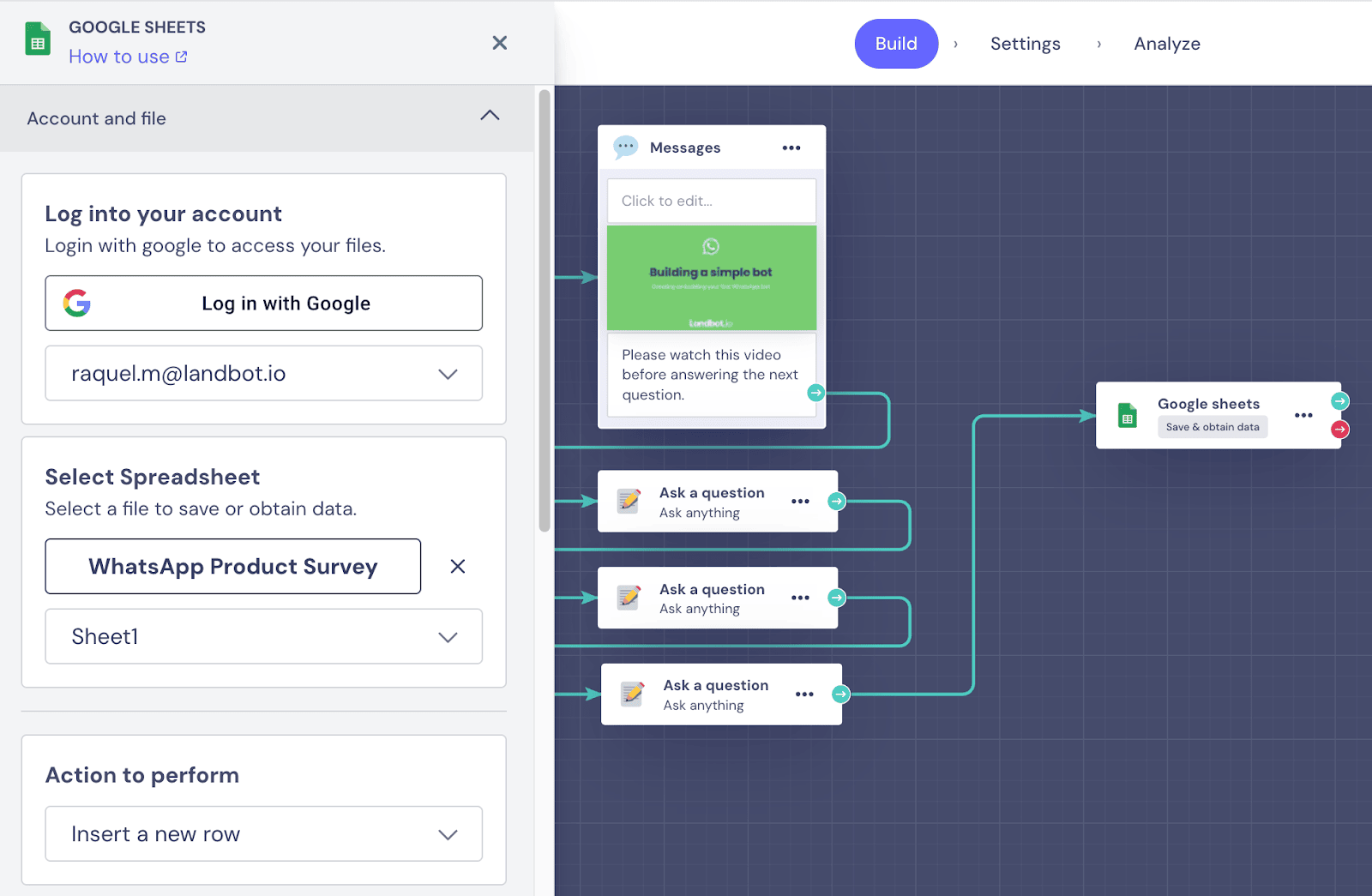Viewport: 1372px width, 896px height.
Task: Click the Save & obtain data tag
Action: click(x=1213, y=427)
